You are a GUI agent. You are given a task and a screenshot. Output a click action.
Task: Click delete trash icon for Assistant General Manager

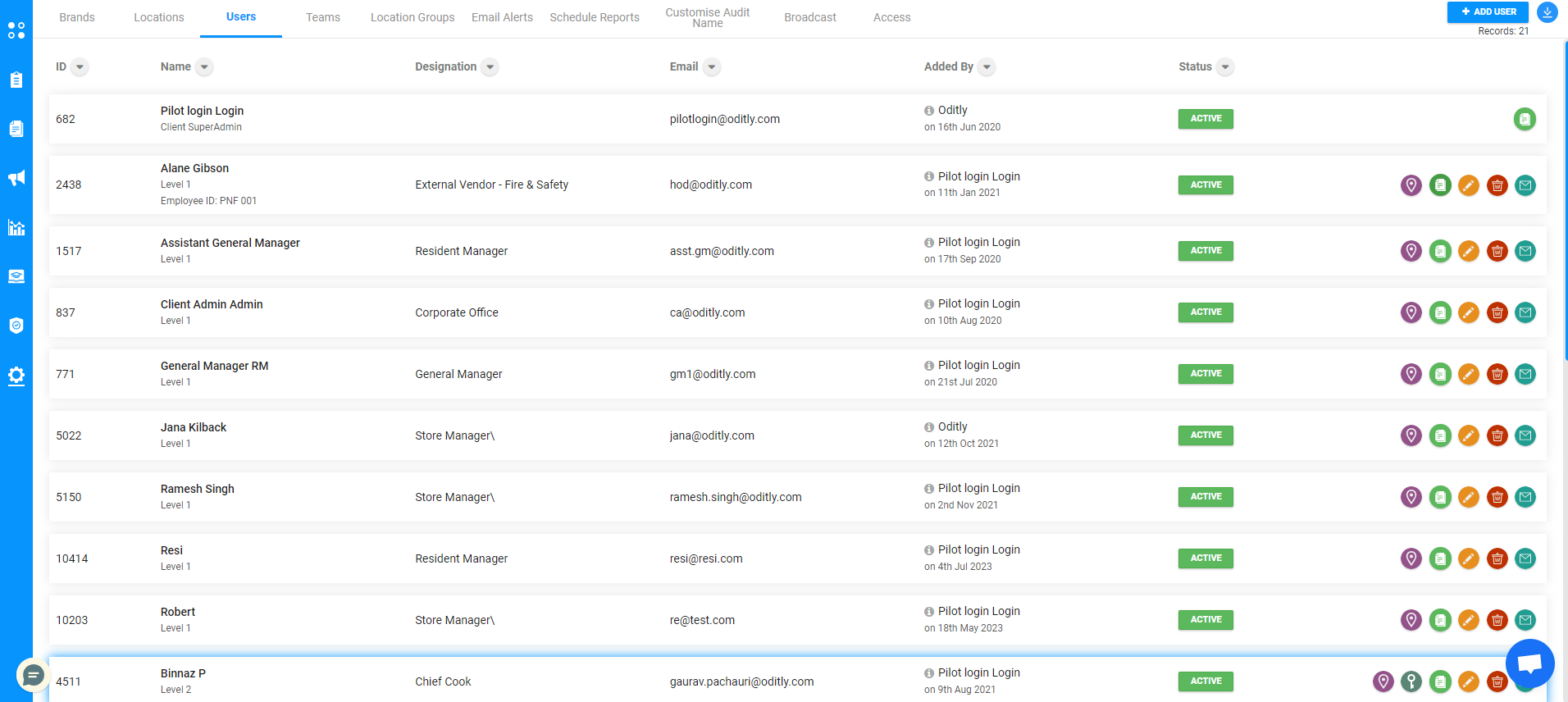click(x=1497, y=251)
